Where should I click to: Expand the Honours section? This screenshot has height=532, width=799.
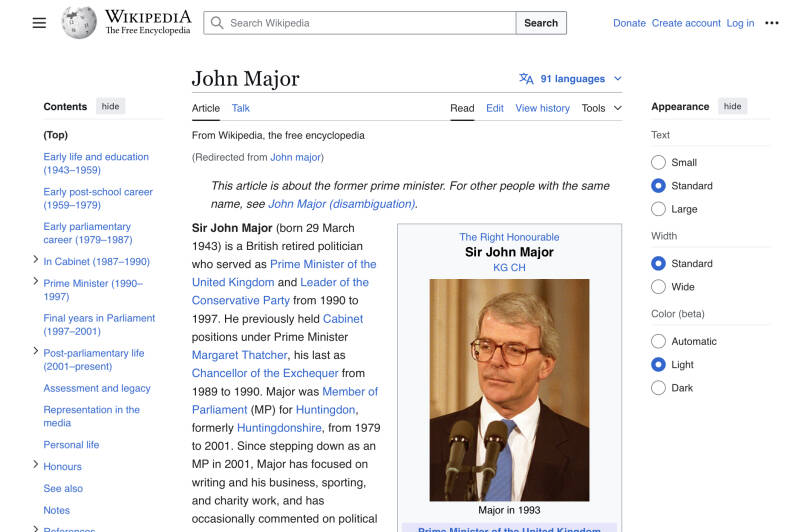tap(35, 464)
